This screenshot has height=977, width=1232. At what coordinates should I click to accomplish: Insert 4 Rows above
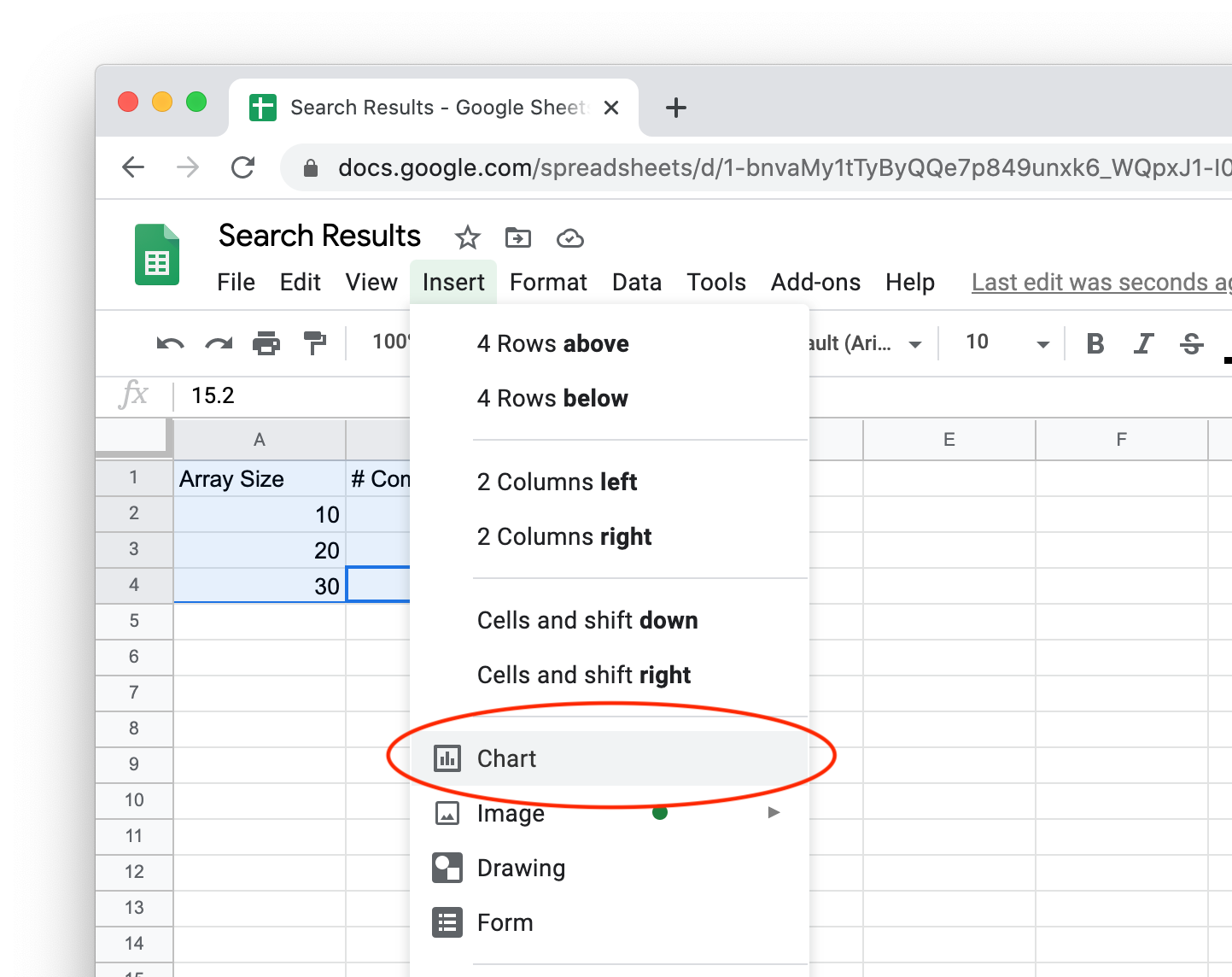(x=610, y=343)
